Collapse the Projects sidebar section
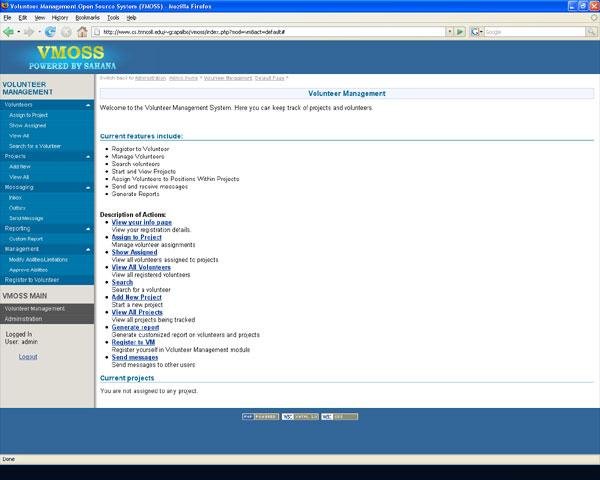Image resolution: width=600 pixels, height=480 pixels. click(88, 157)
